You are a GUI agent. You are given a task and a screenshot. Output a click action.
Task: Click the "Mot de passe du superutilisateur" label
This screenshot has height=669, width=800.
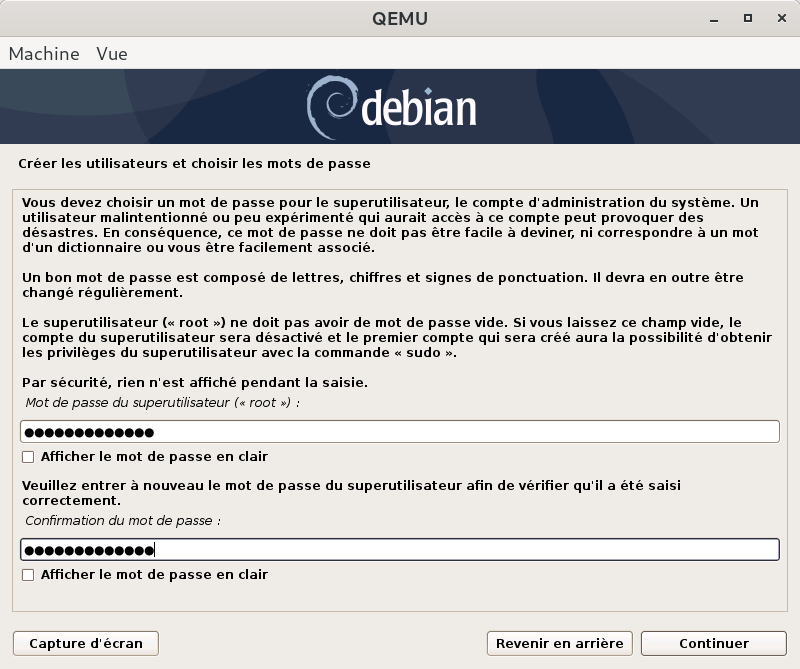[163, 403]
